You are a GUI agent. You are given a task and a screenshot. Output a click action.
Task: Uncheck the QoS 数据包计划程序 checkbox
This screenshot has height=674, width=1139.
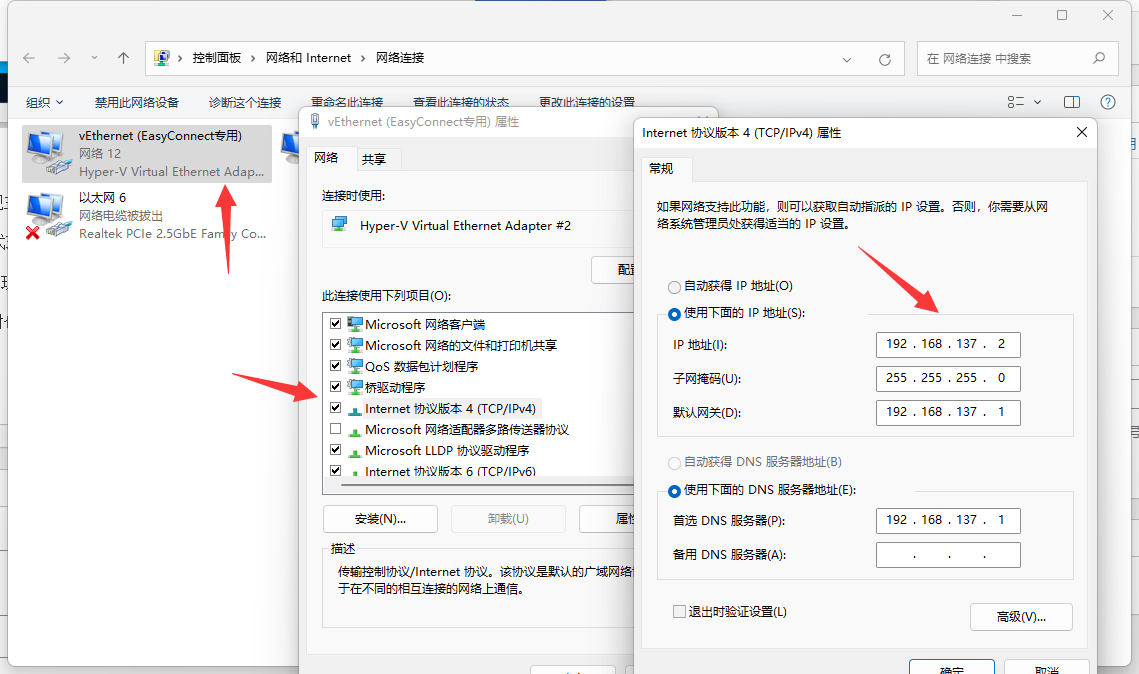[336, 366]
